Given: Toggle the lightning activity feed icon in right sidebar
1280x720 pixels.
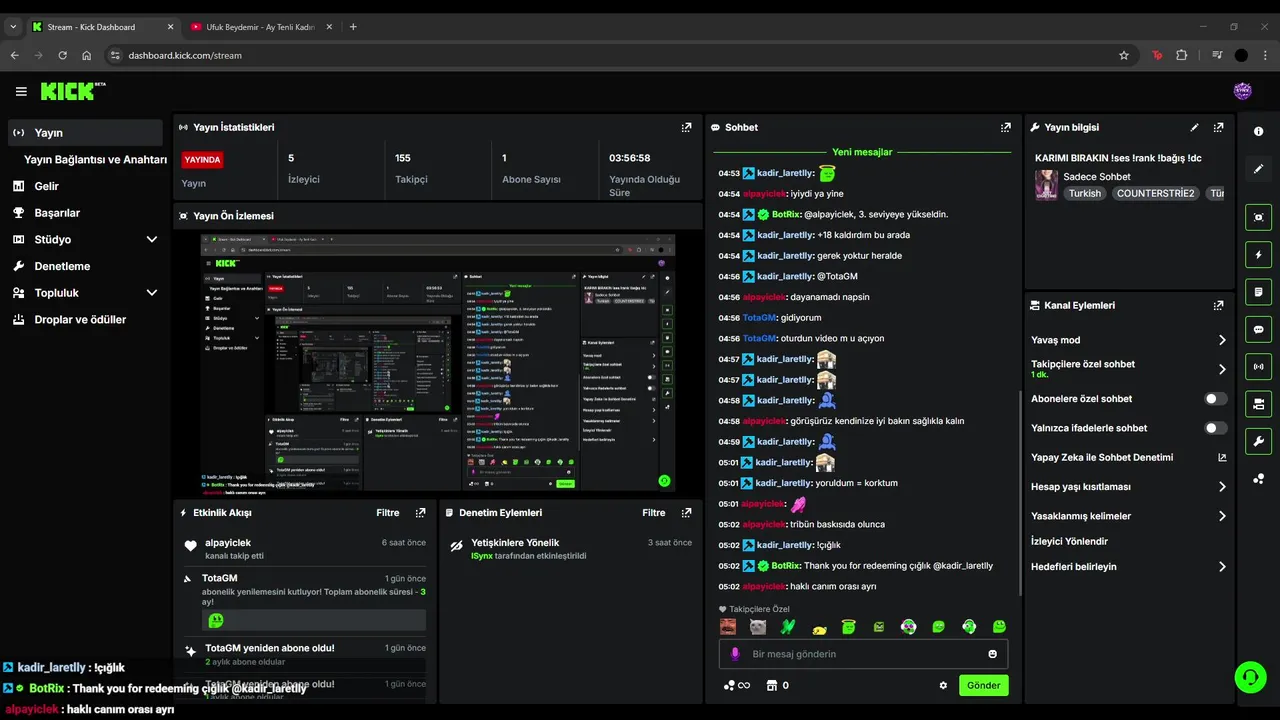Looking at the screenshot, I should (x=1258, y=254).
